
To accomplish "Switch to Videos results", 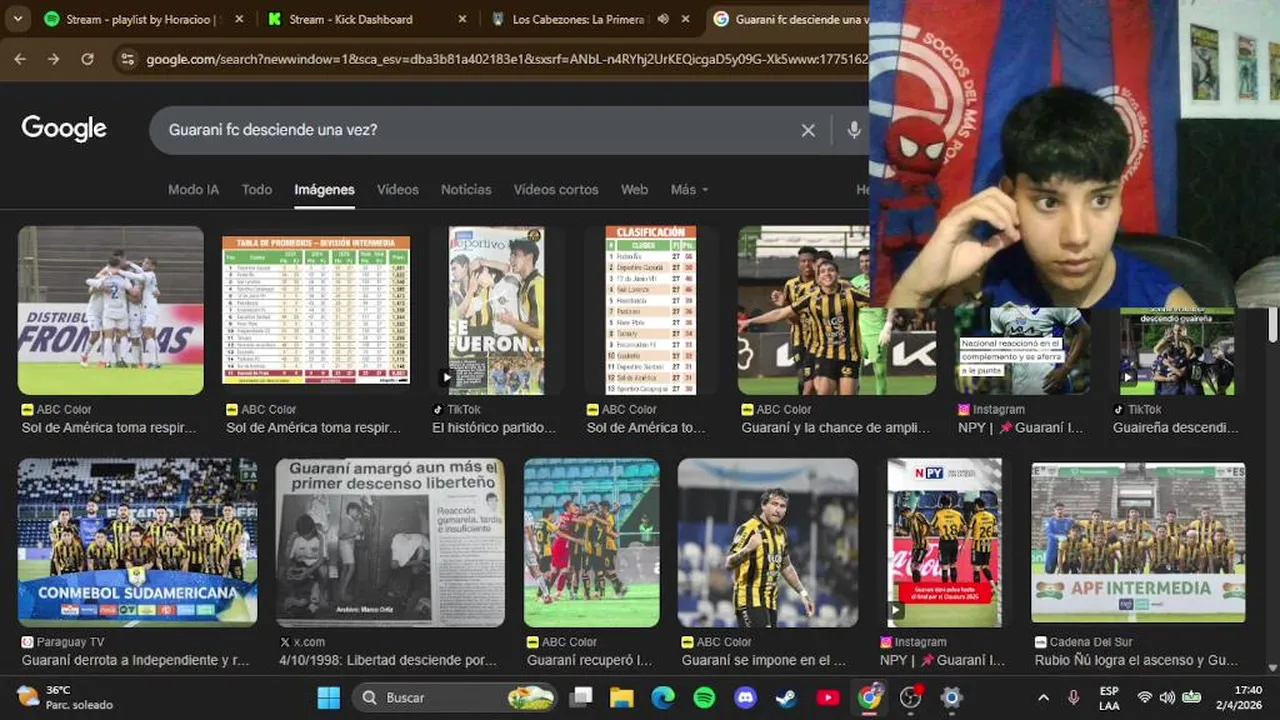I will (x=398, y=189).
